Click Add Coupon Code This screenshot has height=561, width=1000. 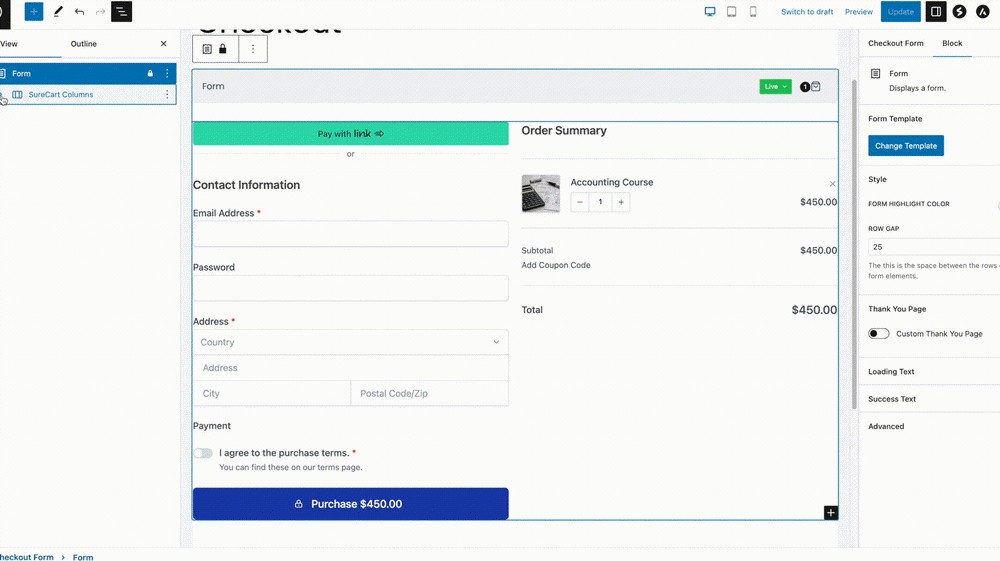(x=555, y=265)
